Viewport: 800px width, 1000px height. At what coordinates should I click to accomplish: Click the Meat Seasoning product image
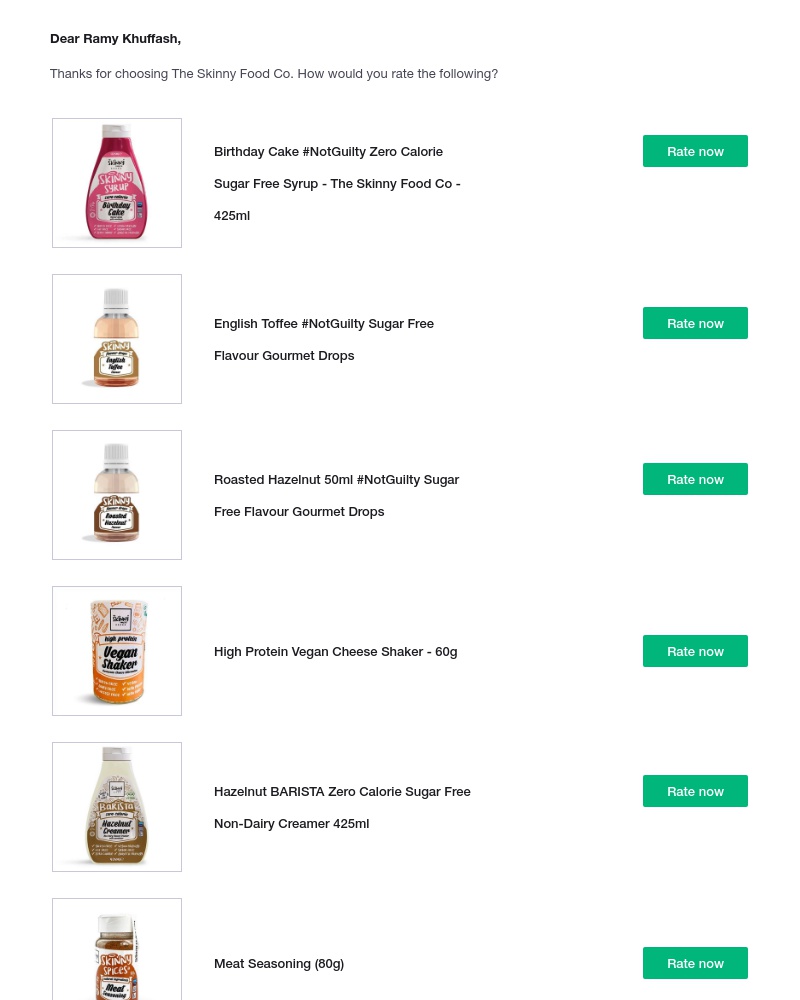[x=117, y=955]
